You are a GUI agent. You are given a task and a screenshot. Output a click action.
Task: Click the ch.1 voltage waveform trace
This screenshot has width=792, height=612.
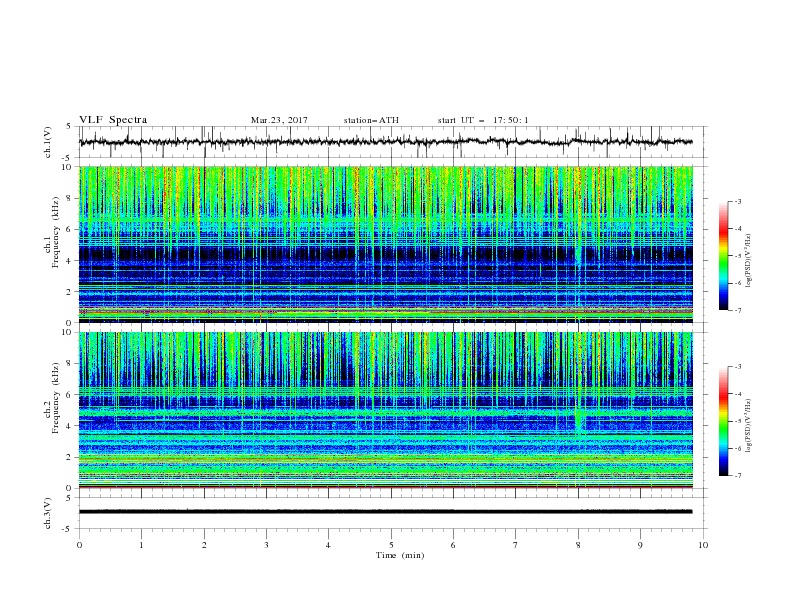(385, 142)
